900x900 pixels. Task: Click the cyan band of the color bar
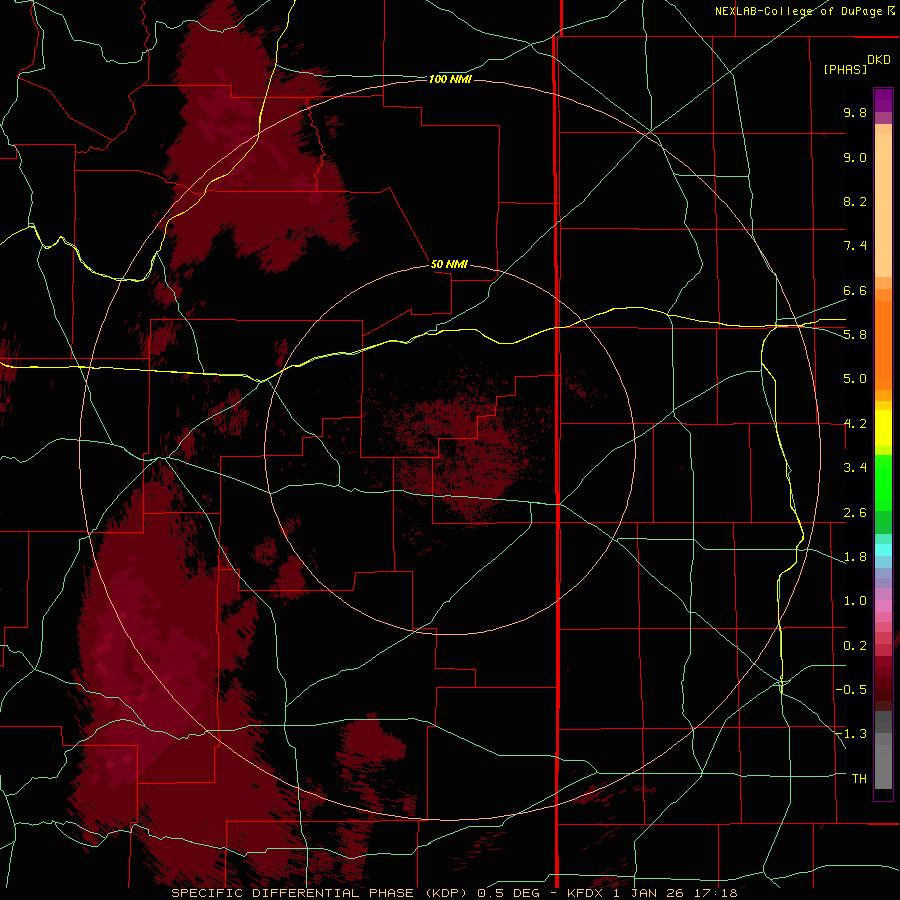(883, 550)
